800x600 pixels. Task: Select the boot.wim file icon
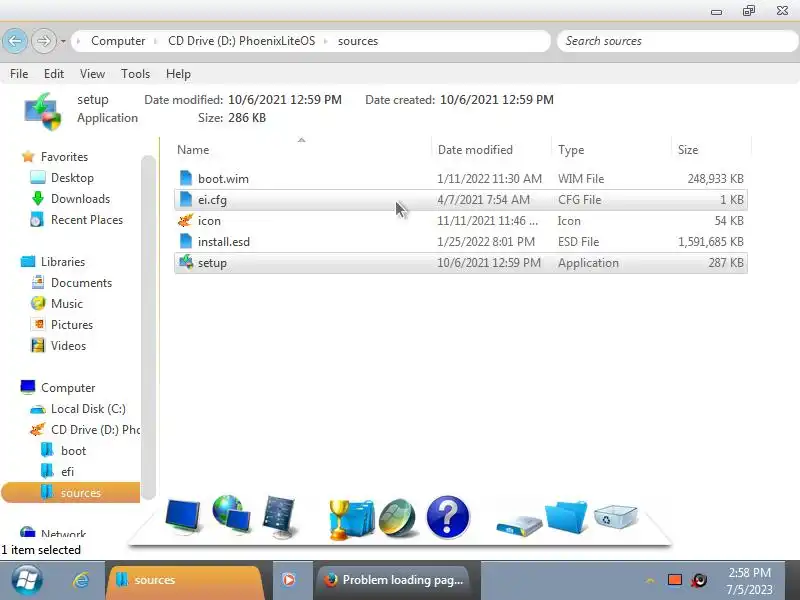pyautogui.click(x=186, y=178)
